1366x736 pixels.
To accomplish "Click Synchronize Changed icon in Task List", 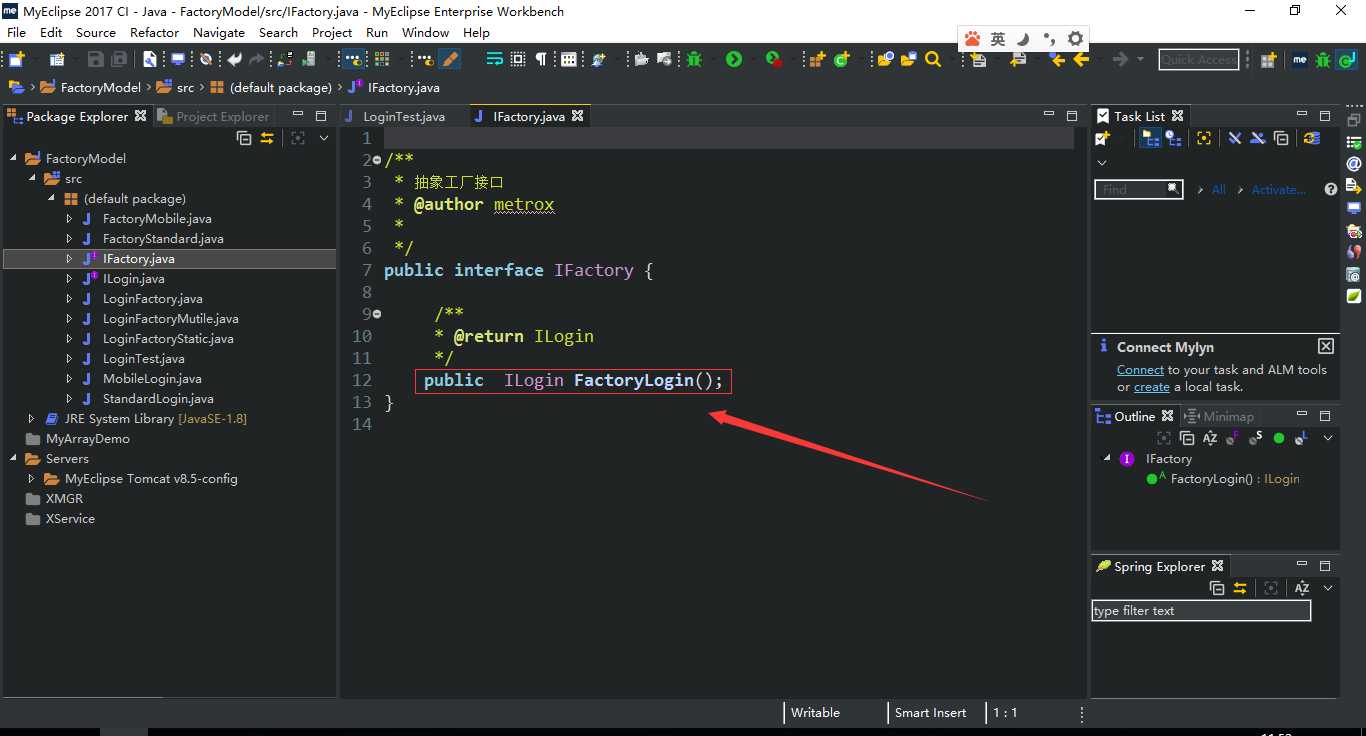I will coord(1311,138).
